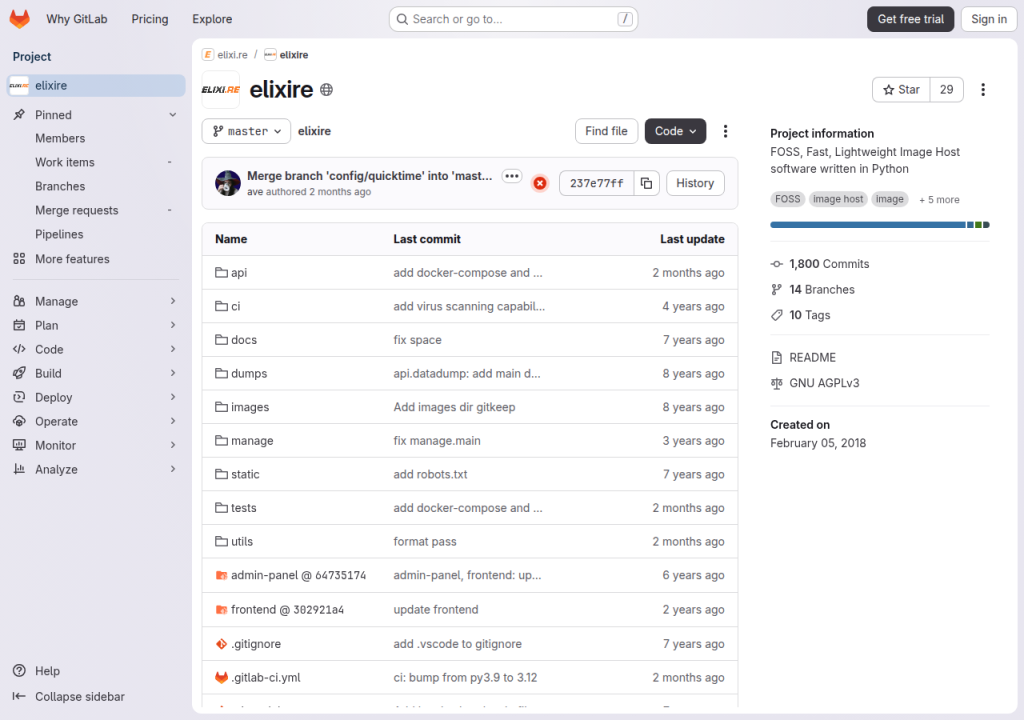The width and height of the screenshot is (1024, 720).
Task: Click the Pinned pin icon
Action: 19,114
